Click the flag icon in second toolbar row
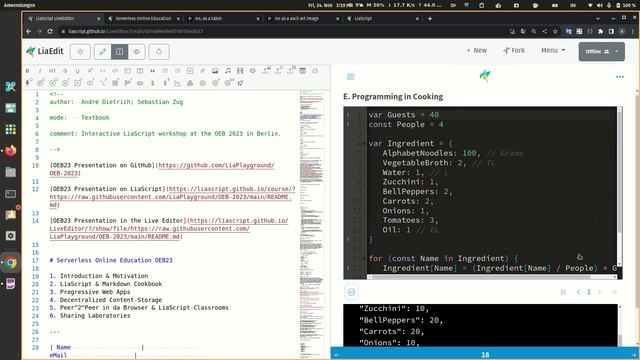 pos(128,83)
